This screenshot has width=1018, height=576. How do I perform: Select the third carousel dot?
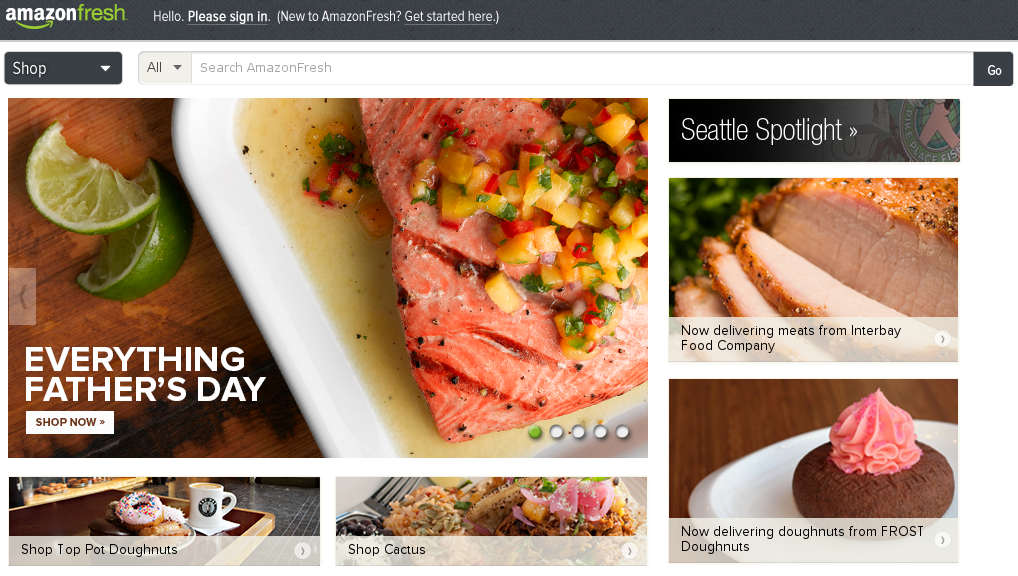[x=578, y=432]
